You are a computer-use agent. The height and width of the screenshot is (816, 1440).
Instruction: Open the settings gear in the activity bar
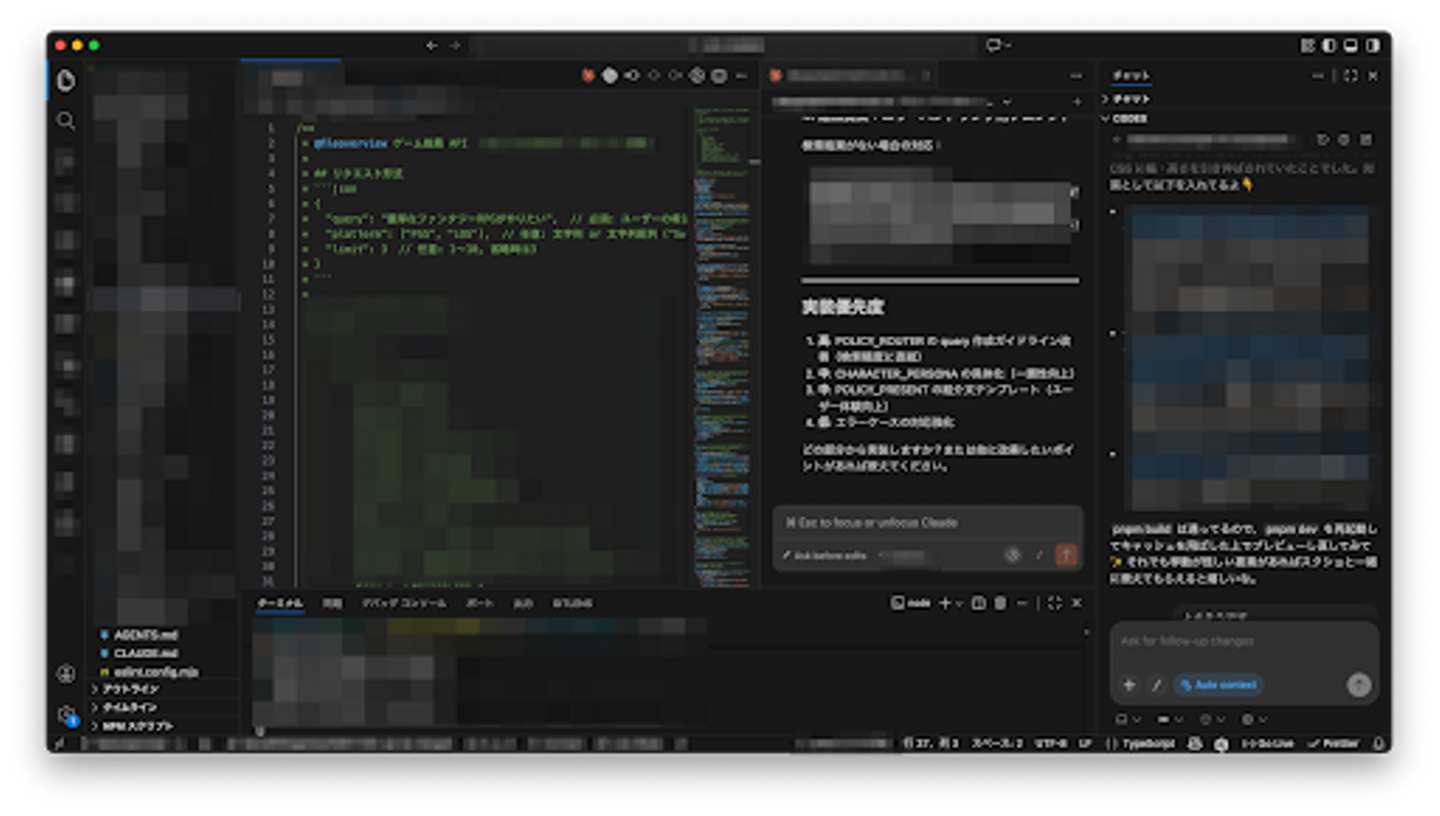(x=66, y=714)
